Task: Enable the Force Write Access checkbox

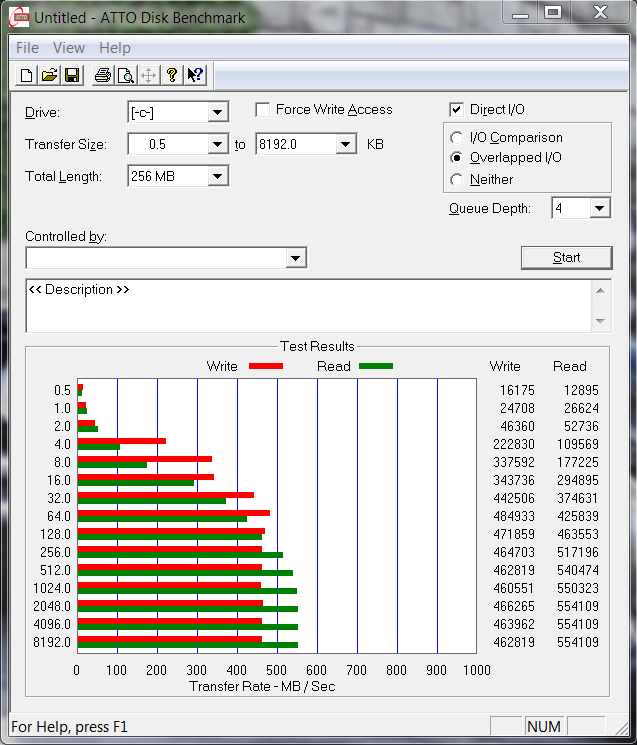Action: (263, 110)
